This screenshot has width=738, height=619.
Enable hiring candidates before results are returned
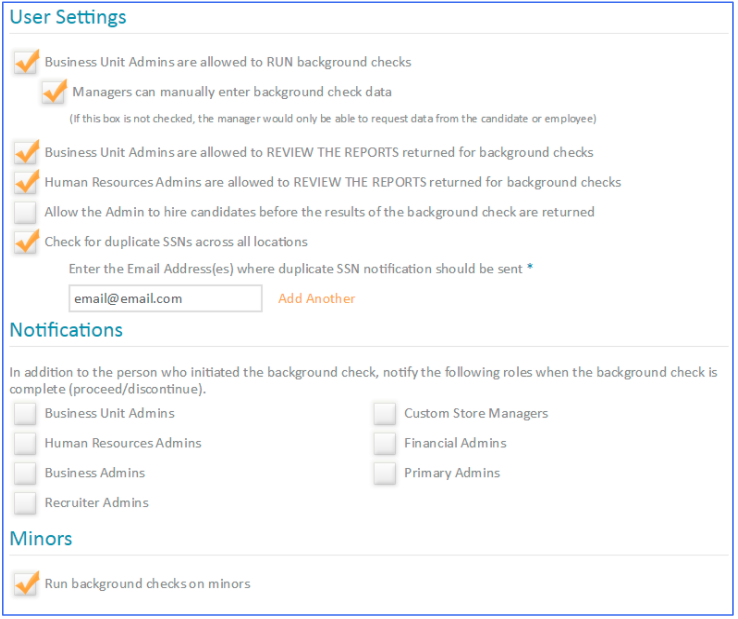click(25, 213)
